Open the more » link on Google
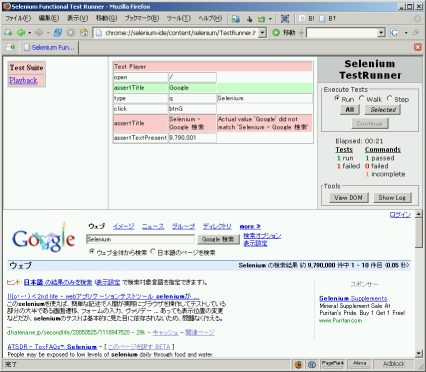 pos(250,227)
